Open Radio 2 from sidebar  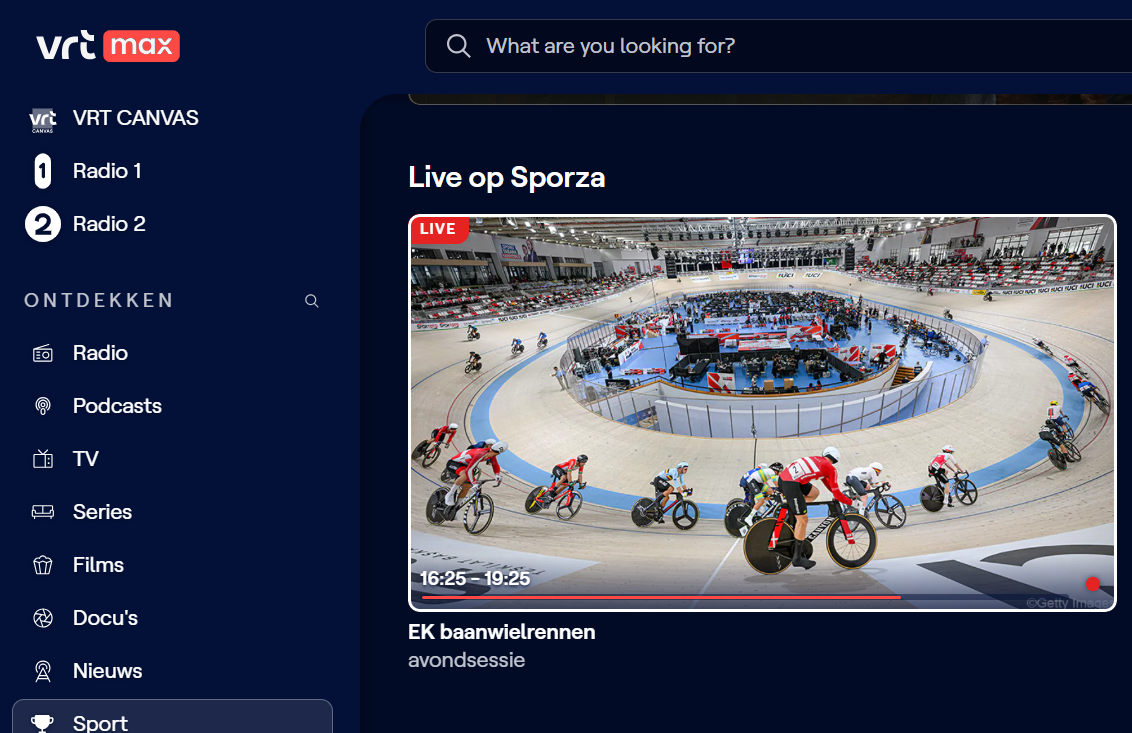(x=109, y=224)
